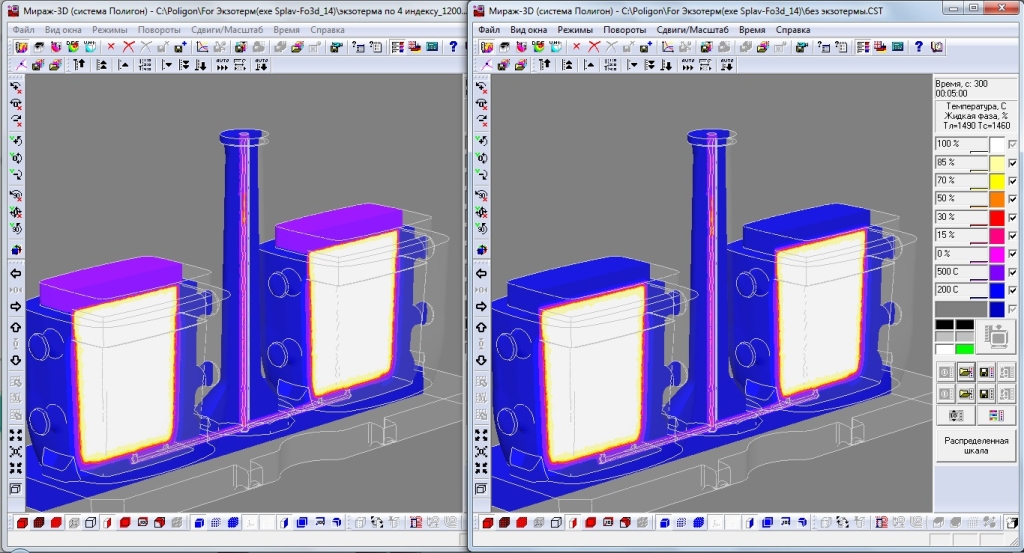Open Справка menu in the right window
The width and height of the screenshot is (1024, 553).
point(793,30)
